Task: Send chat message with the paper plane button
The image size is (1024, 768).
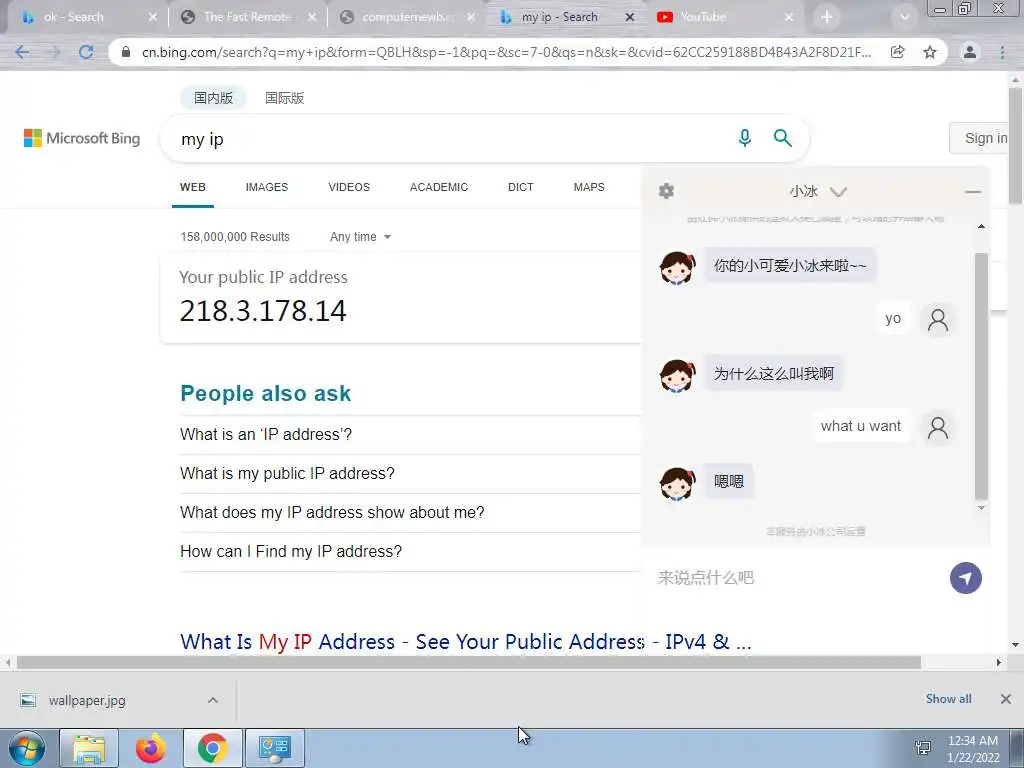Action: [x=966, y=578]
